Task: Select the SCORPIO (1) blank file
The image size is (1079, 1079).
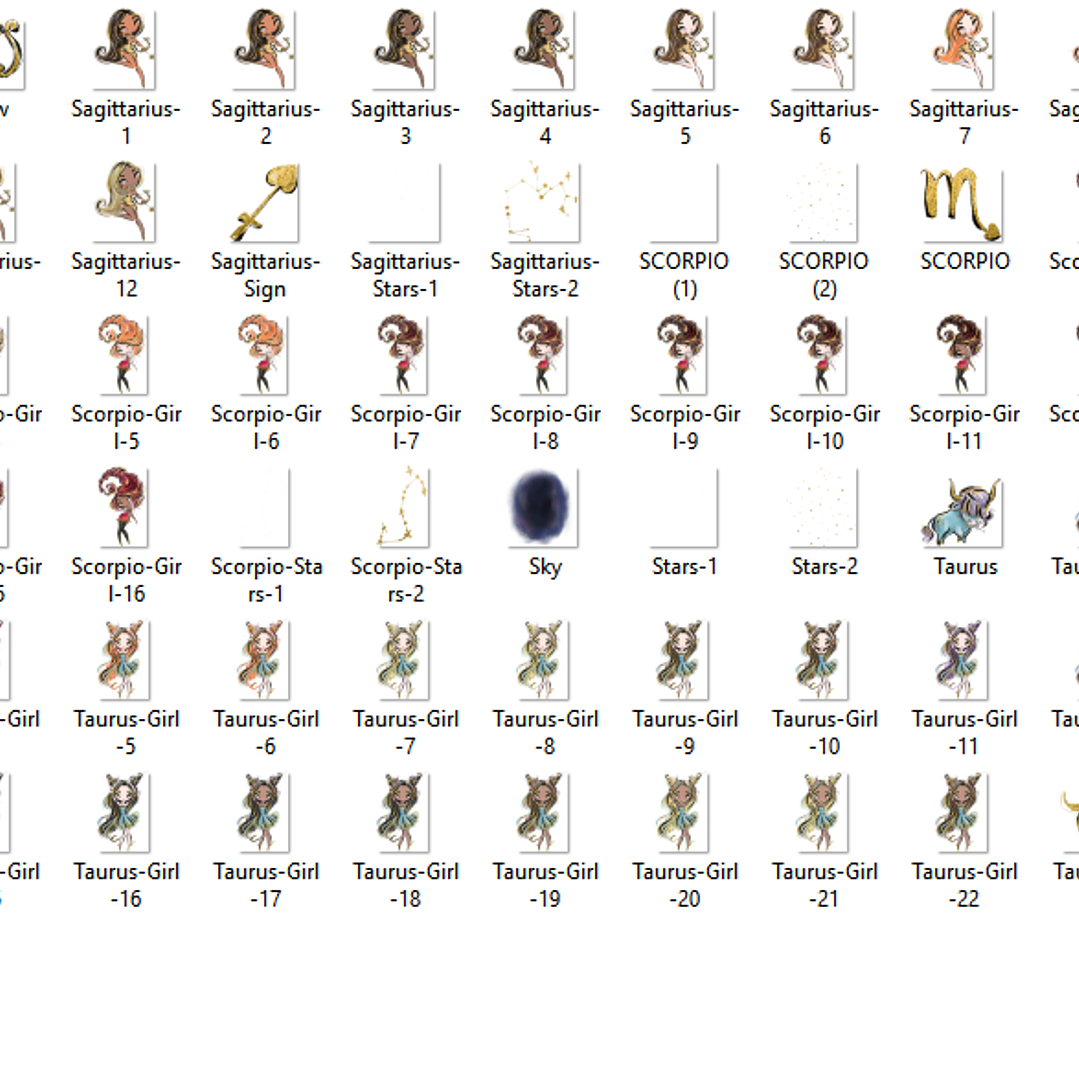Action: [685, 203]
